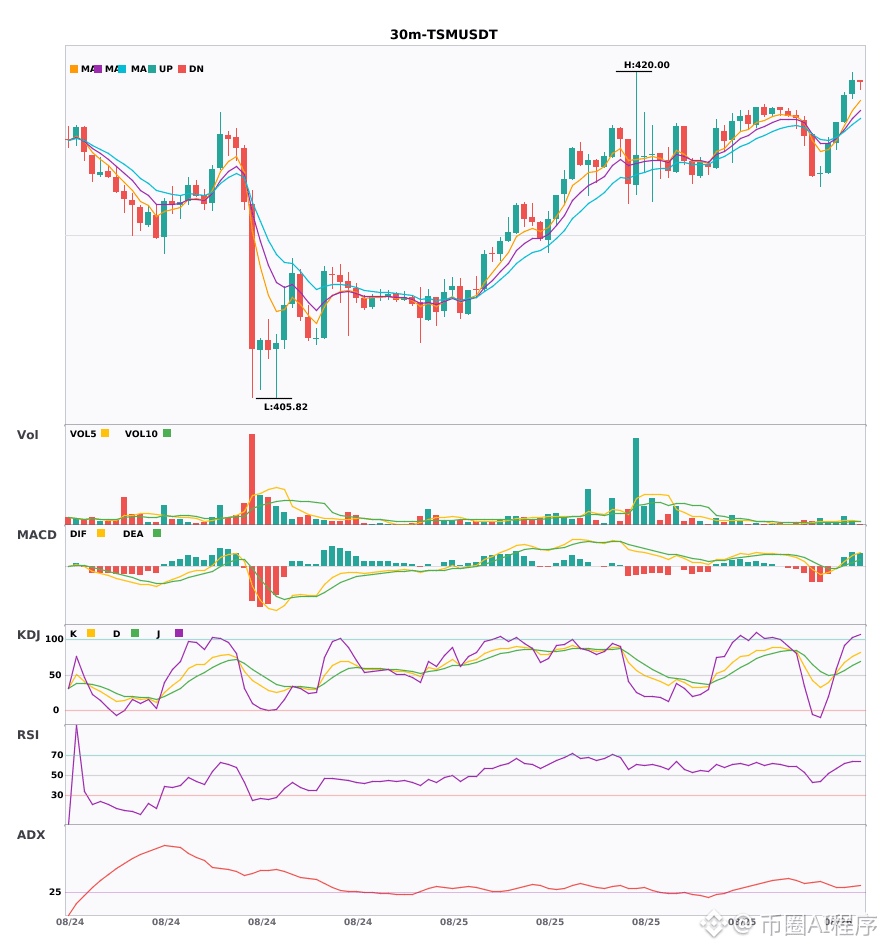Toggle the purple J line swatch

click(179, 633)
